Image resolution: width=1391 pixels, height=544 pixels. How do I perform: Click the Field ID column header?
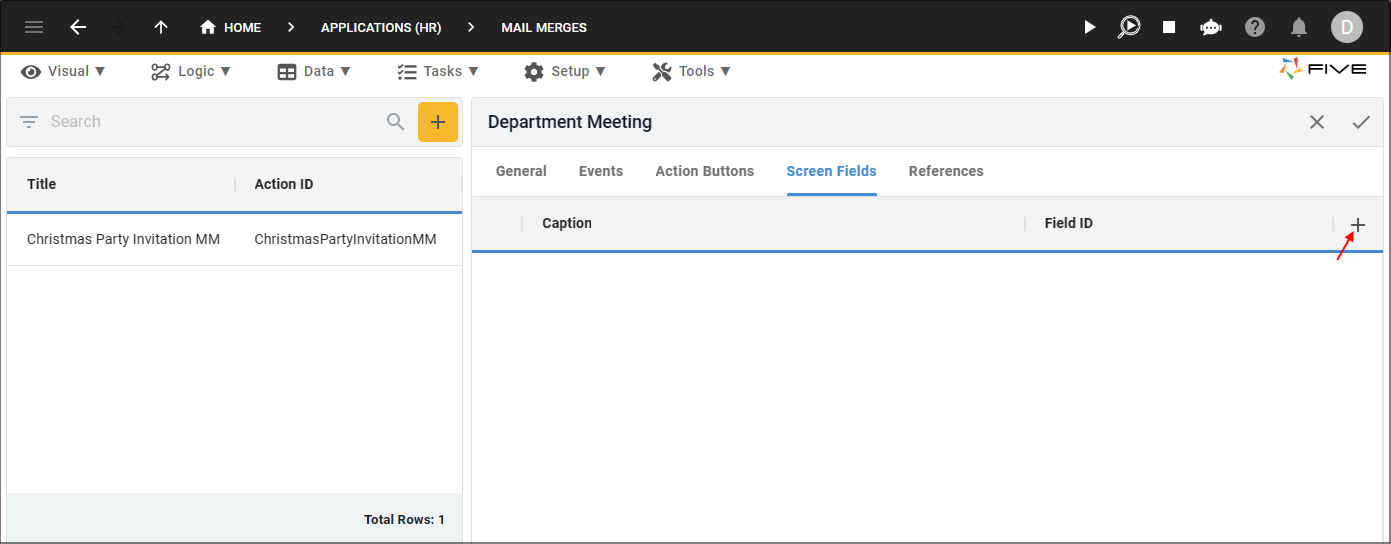[x=1069, y=223]
